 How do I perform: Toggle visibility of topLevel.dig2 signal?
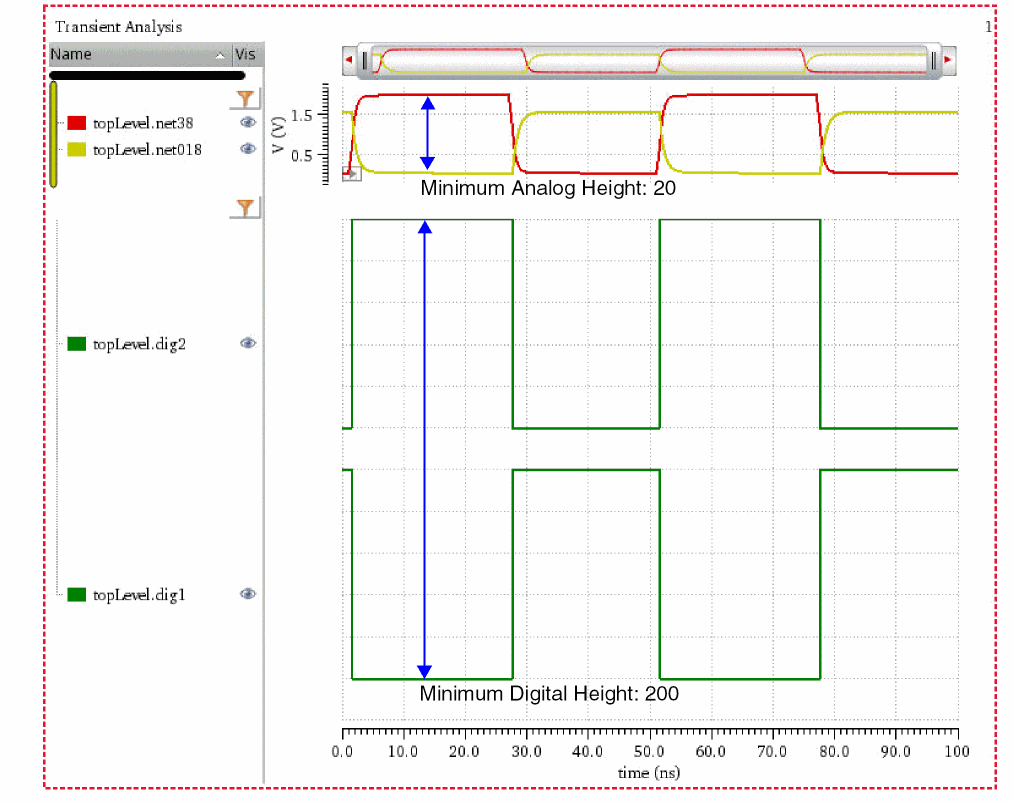pos(247,343)
